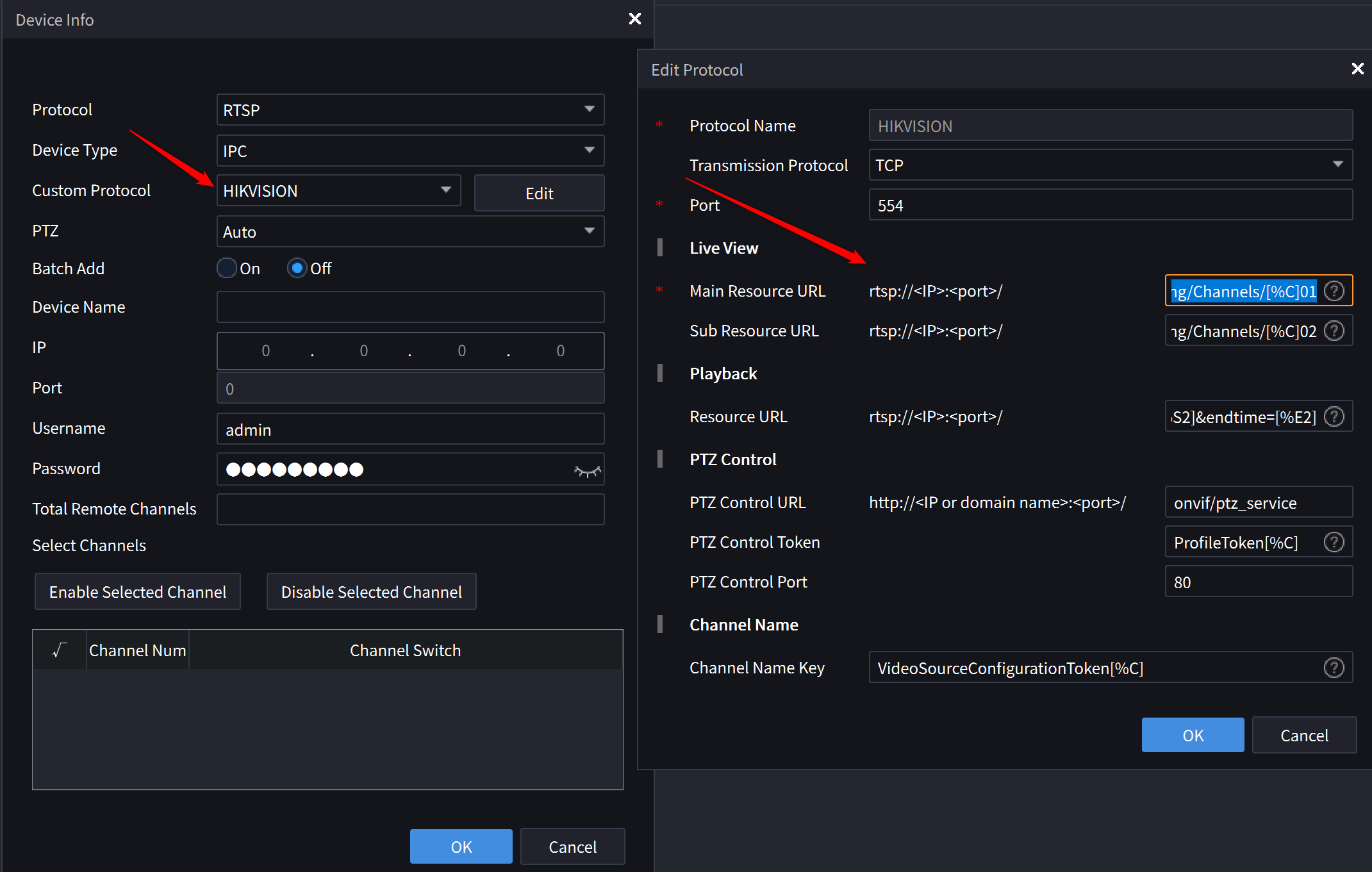The height and width of the screenshot is (872, 1372).
Task: Open the Protocol dropdown showing RTSP
Action: 589,110
